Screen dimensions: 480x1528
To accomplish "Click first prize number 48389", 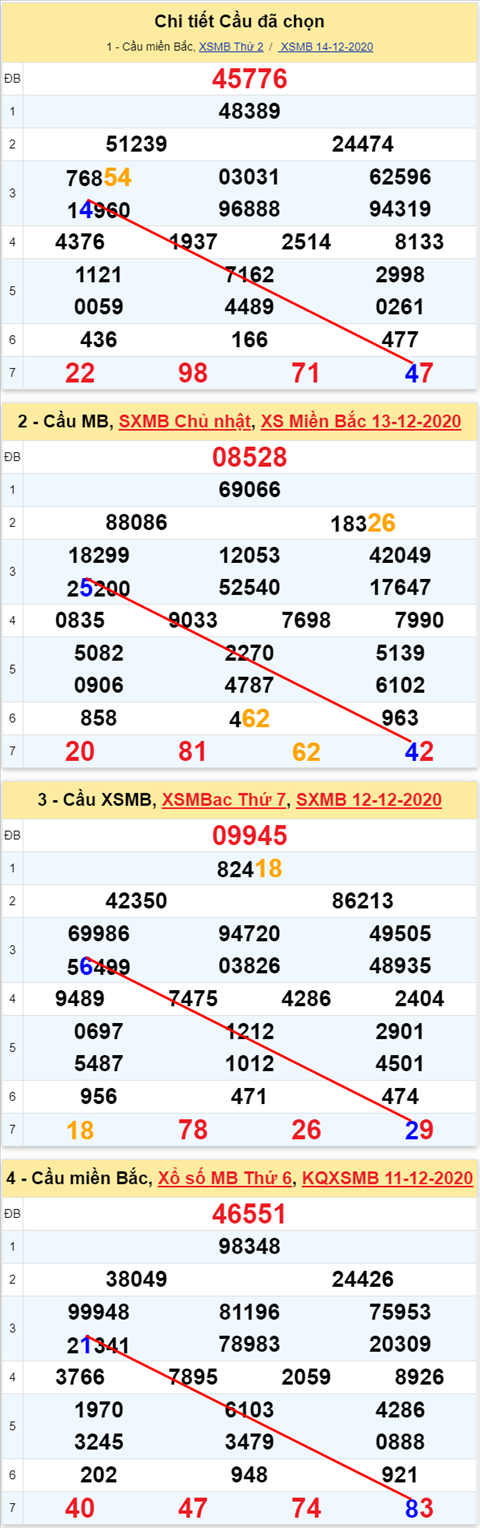I will pyautogui.click(x=249, y=111).
